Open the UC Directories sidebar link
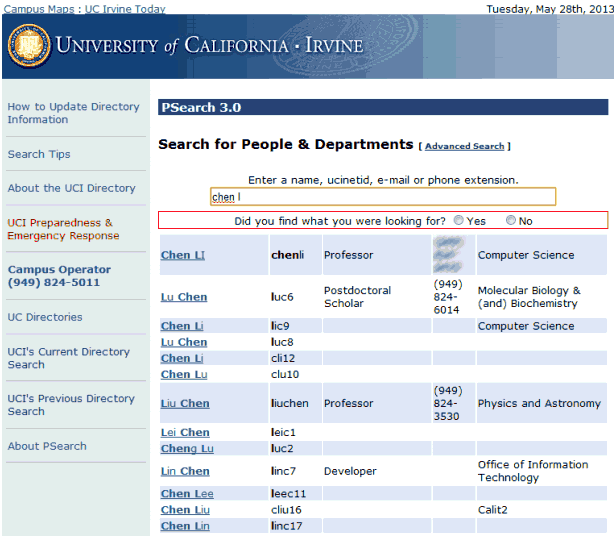Viewport: 615px width, 536px height. pos(45,317)
